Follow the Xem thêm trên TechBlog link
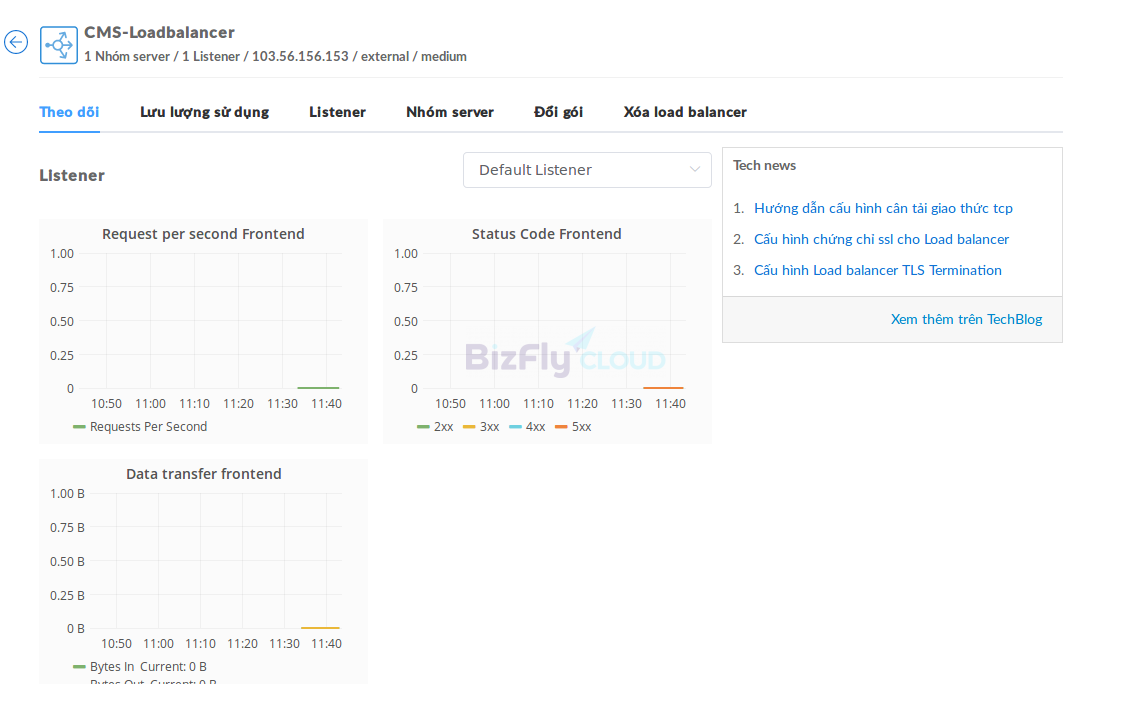Screen dimensions: 1132x705 click(x=966, y=319)
